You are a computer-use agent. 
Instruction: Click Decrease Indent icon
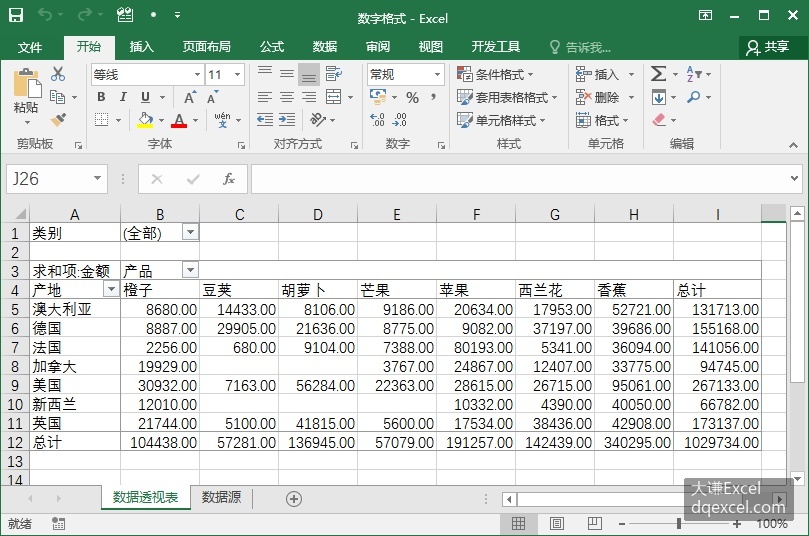coord(265,120)
